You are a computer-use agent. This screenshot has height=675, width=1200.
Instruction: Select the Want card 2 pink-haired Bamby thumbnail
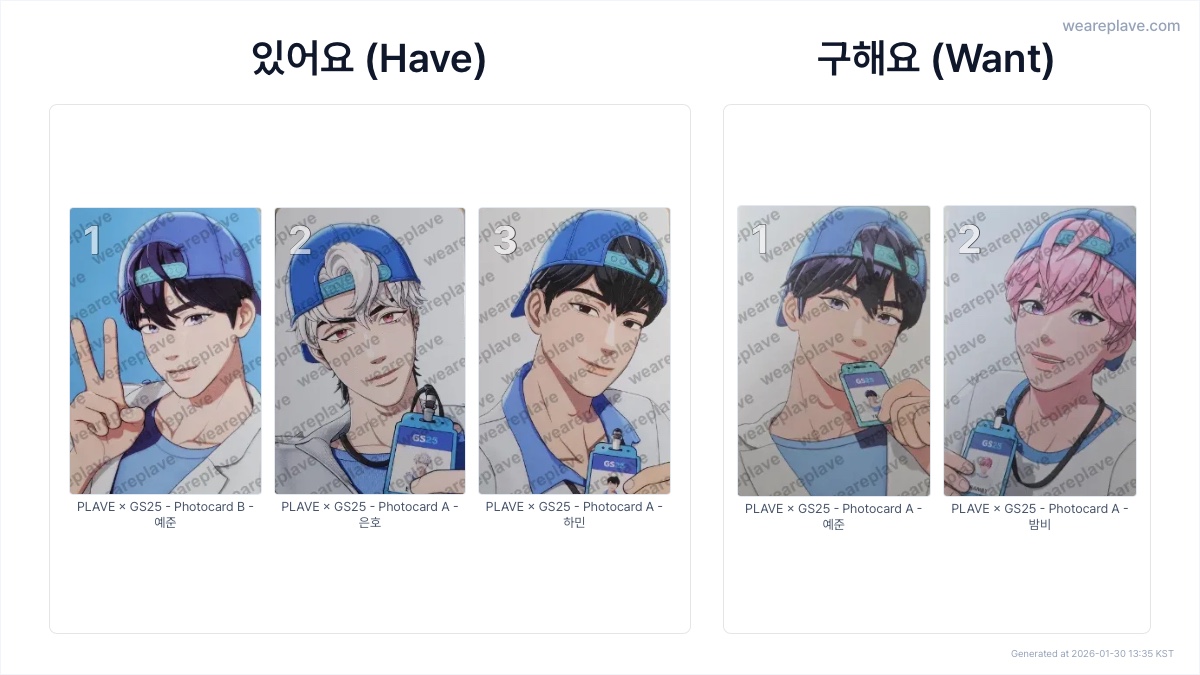click(x=1040, y=351)
